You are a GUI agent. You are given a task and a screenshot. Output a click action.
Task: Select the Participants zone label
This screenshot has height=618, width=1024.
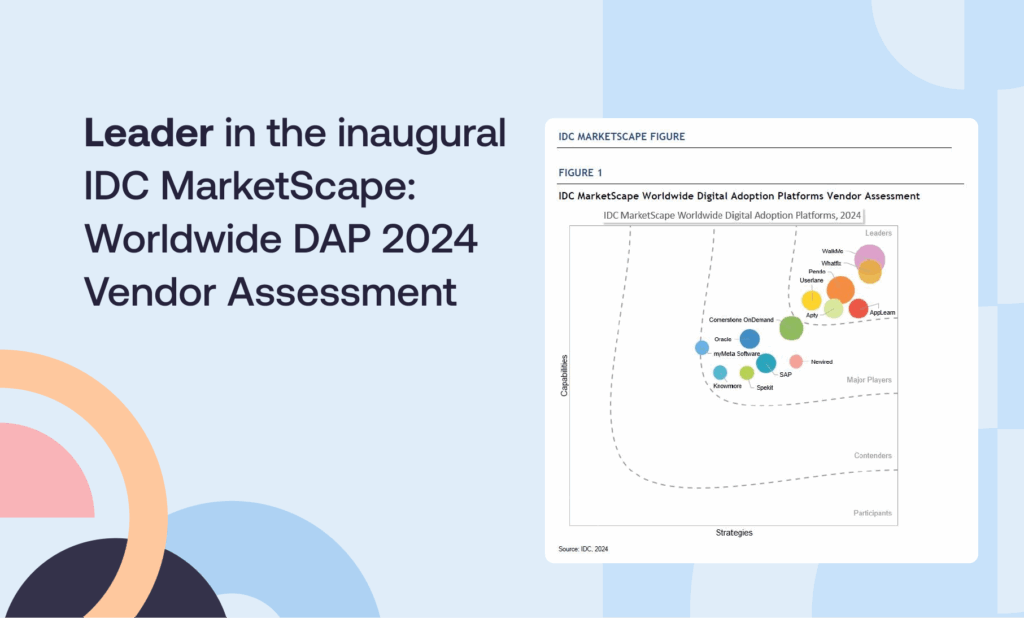872,513
